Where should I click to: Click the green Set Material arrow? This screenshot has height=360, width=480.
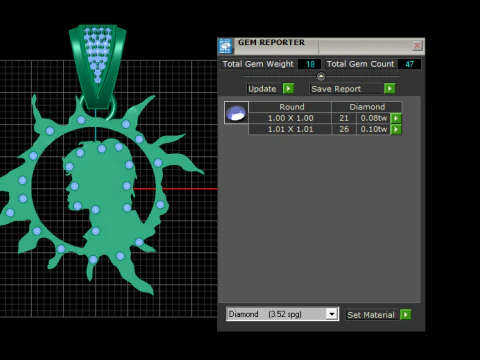[x=406, y=314]
